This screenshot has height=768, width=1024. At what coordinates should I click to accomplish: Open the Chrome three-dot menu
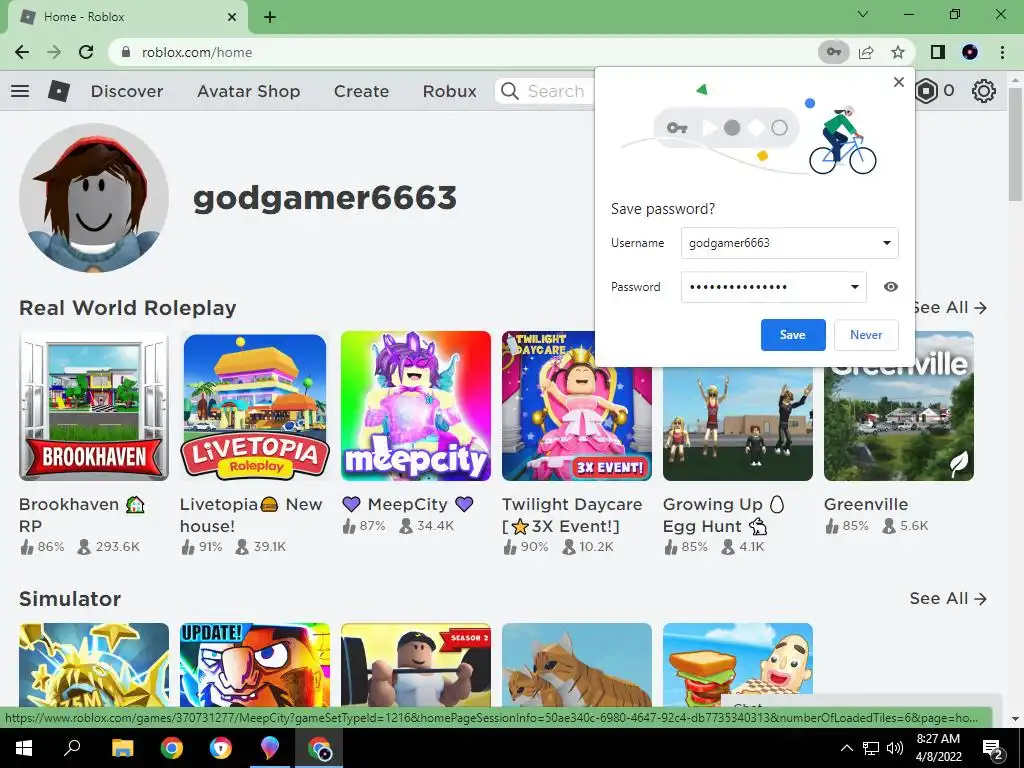pyautogui.click(x=1002, y=52)
